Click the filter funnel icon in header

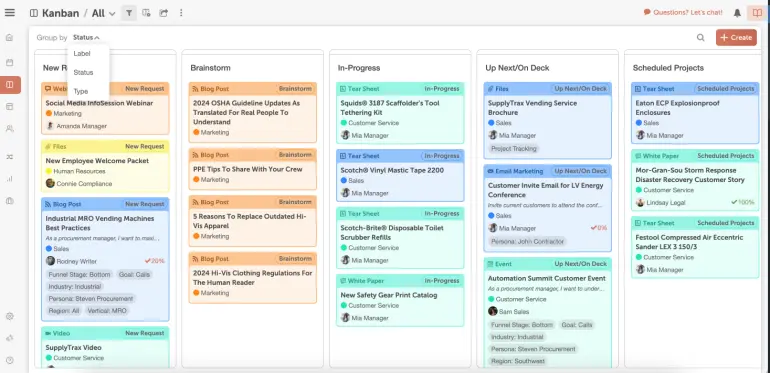[x=129, y=13]
